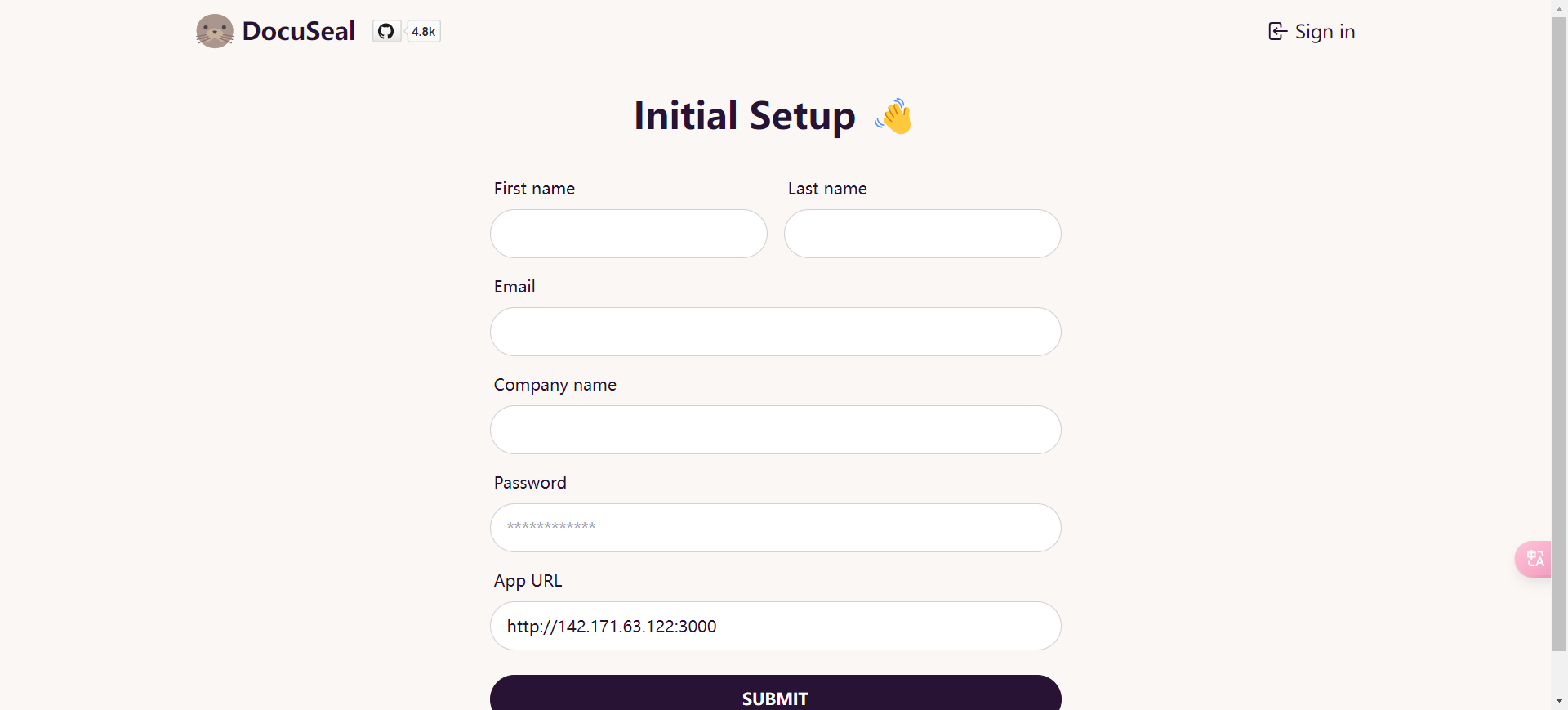Select the Company name text box

pyautogui.click(x=775, y=430)
